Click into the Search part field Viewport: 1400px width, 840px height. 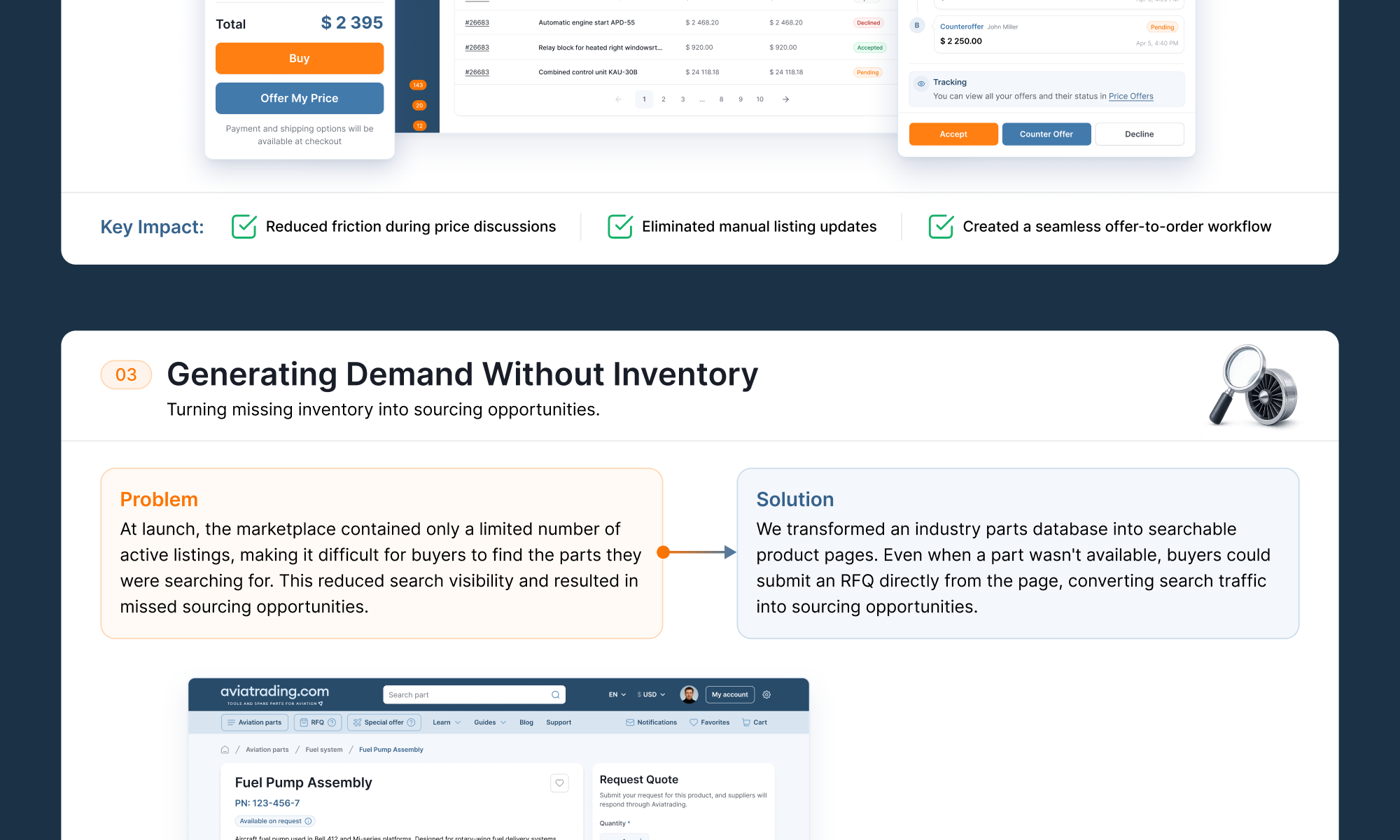tap(474, 695)
